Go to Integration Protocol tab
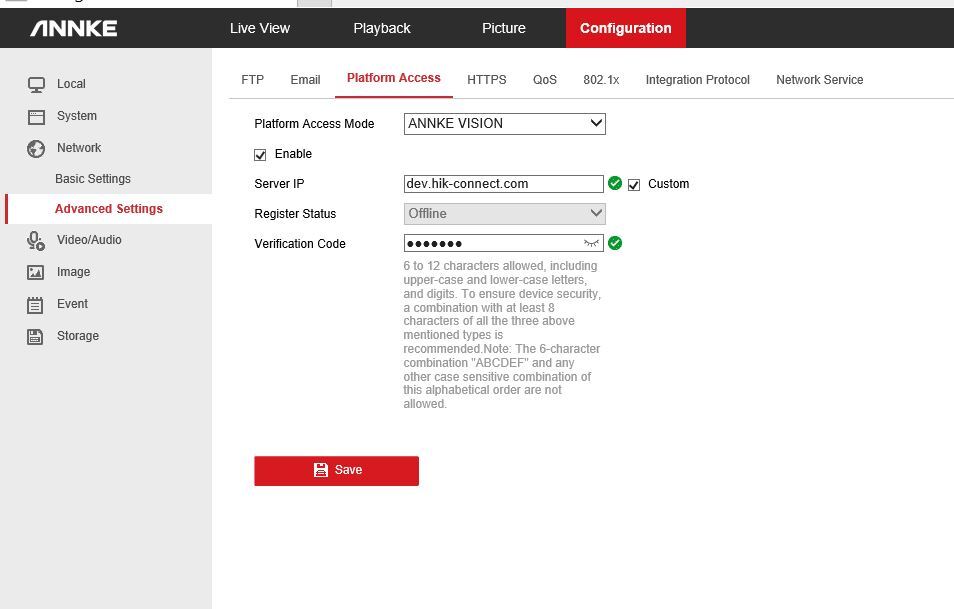 697,80
